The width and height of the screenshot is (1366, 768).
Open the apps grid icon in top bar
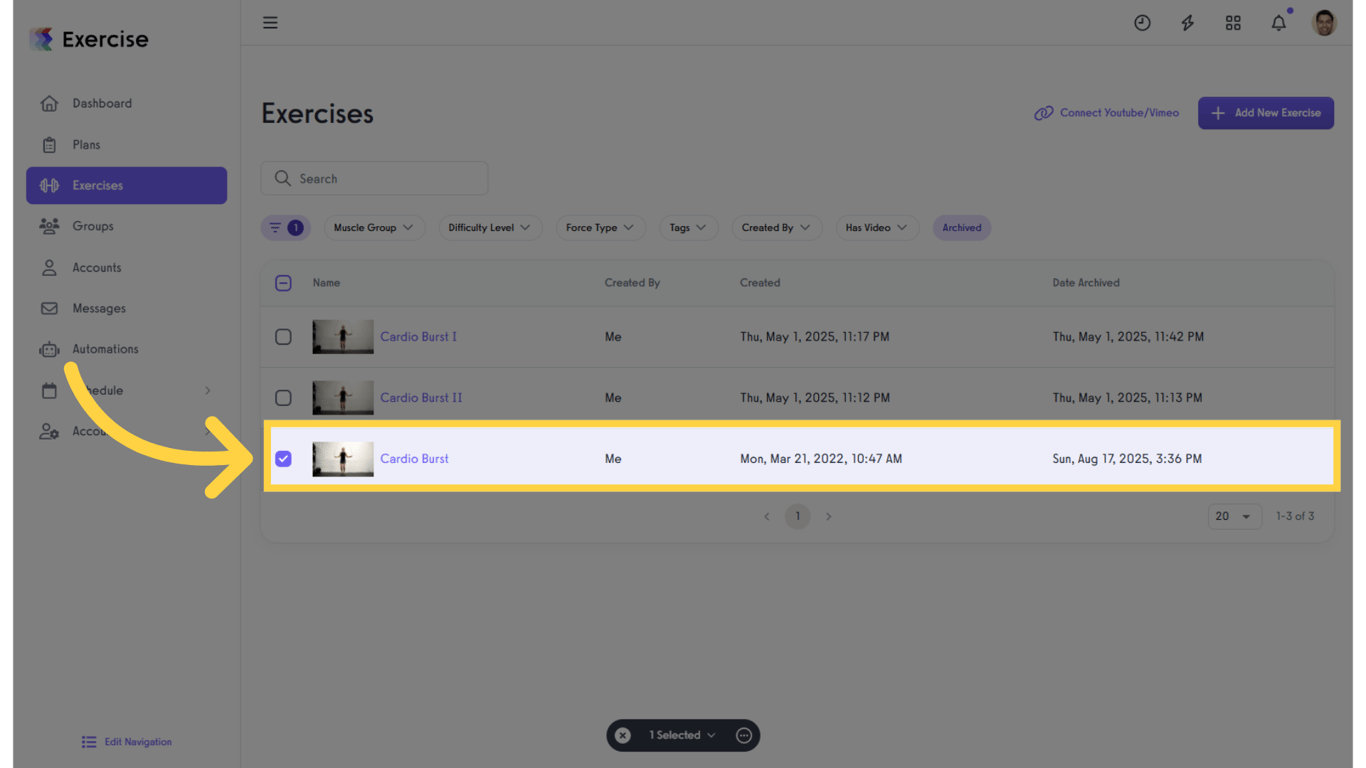coord(1233,22)
